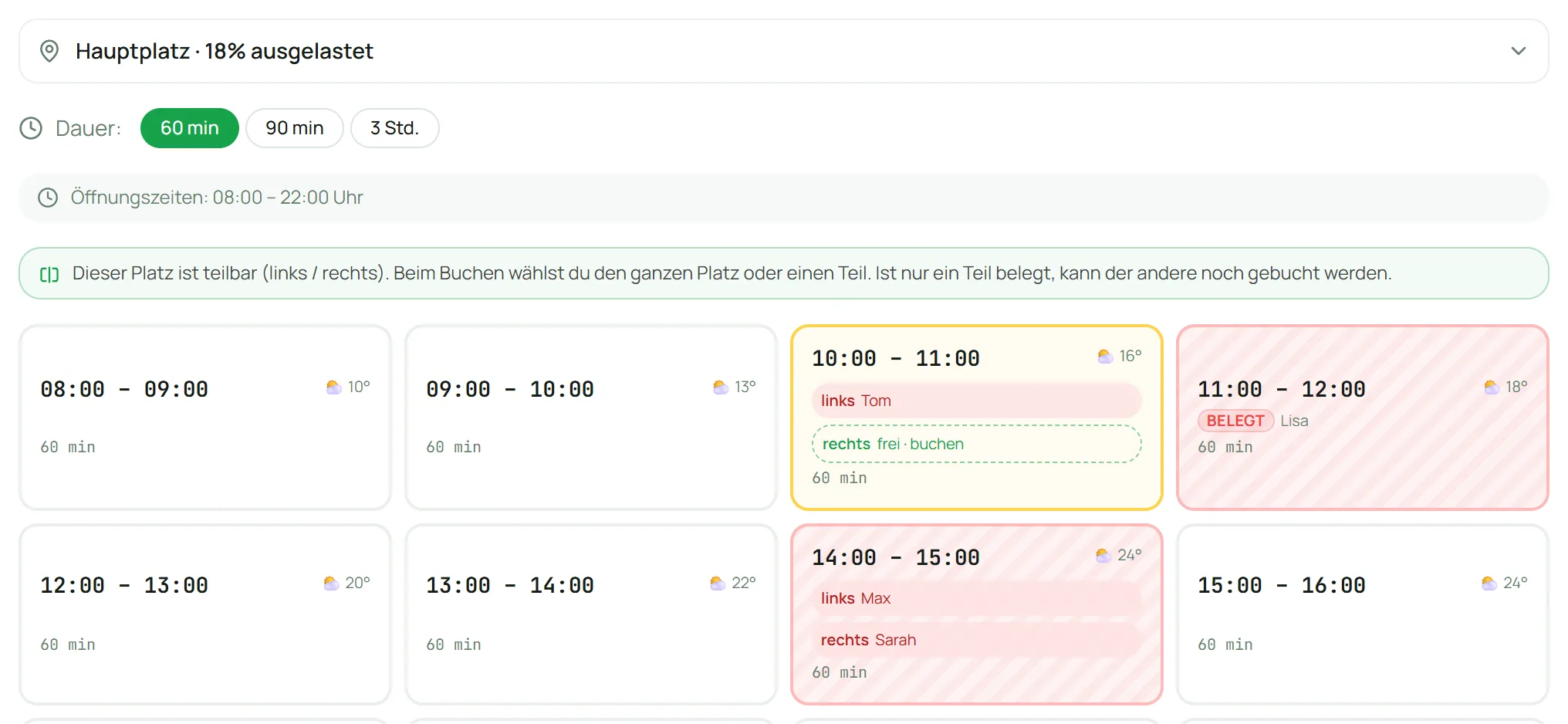The image size is (1568, 724).
Task: Click the links Max booking at 14:00
Action: tap(976, 598)
